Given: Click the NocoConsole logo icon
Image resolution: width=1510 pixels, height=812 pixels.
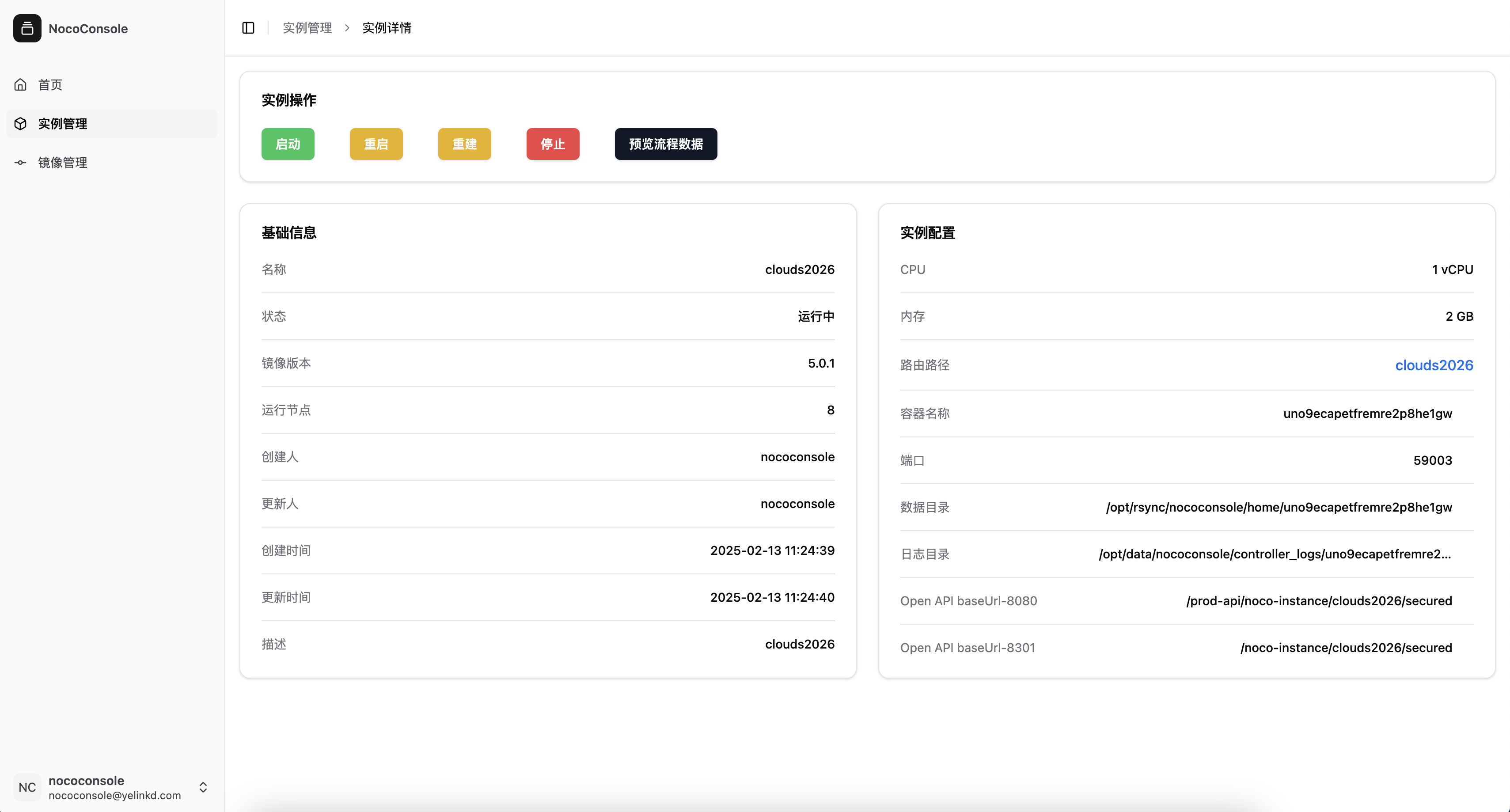Looking at the screenshot, I should point(27,28).
